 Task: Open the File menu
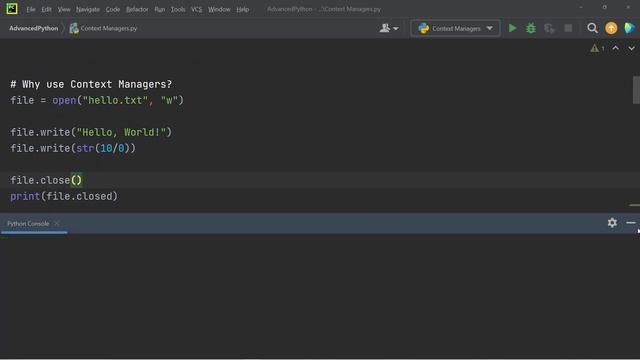pyautogui.click(x=31, y=9)
